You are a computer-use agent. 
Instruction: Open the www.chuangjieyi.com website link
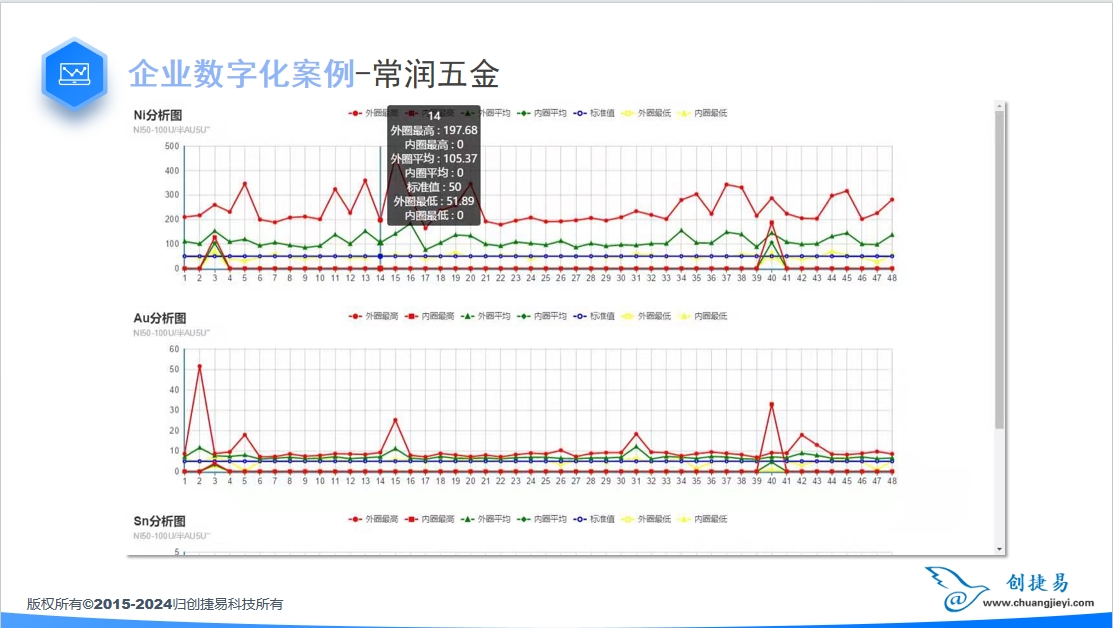pyautogui.click(x=1039, y=603)
